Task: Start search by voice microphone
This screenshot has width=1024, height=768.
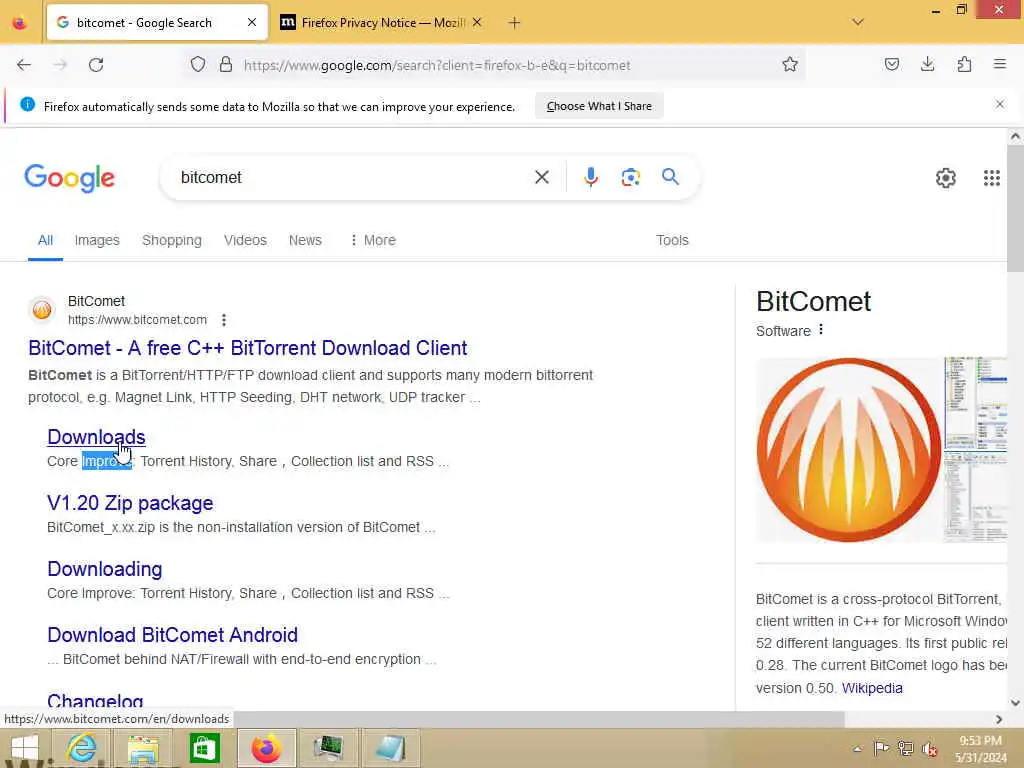Action: 590,177
